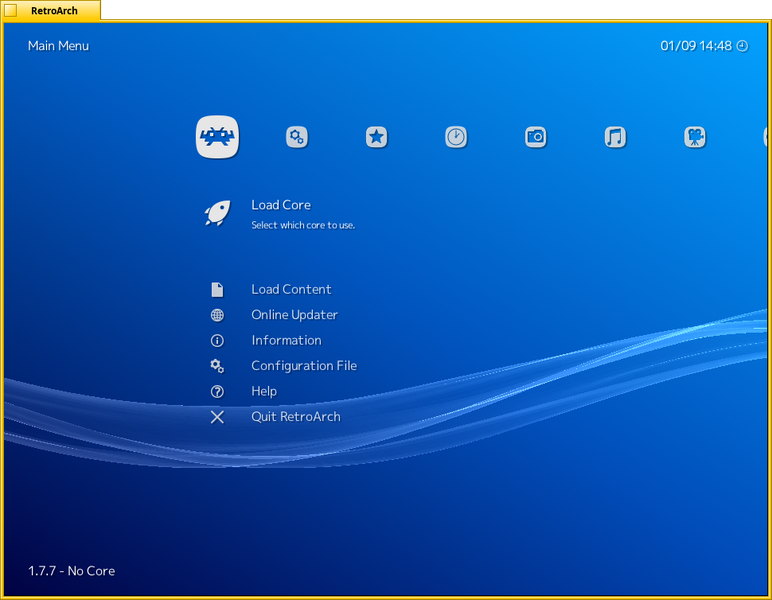Click the gears icon beside Configuration File
Screen dimensions: 772x600
tap(217, 366)
